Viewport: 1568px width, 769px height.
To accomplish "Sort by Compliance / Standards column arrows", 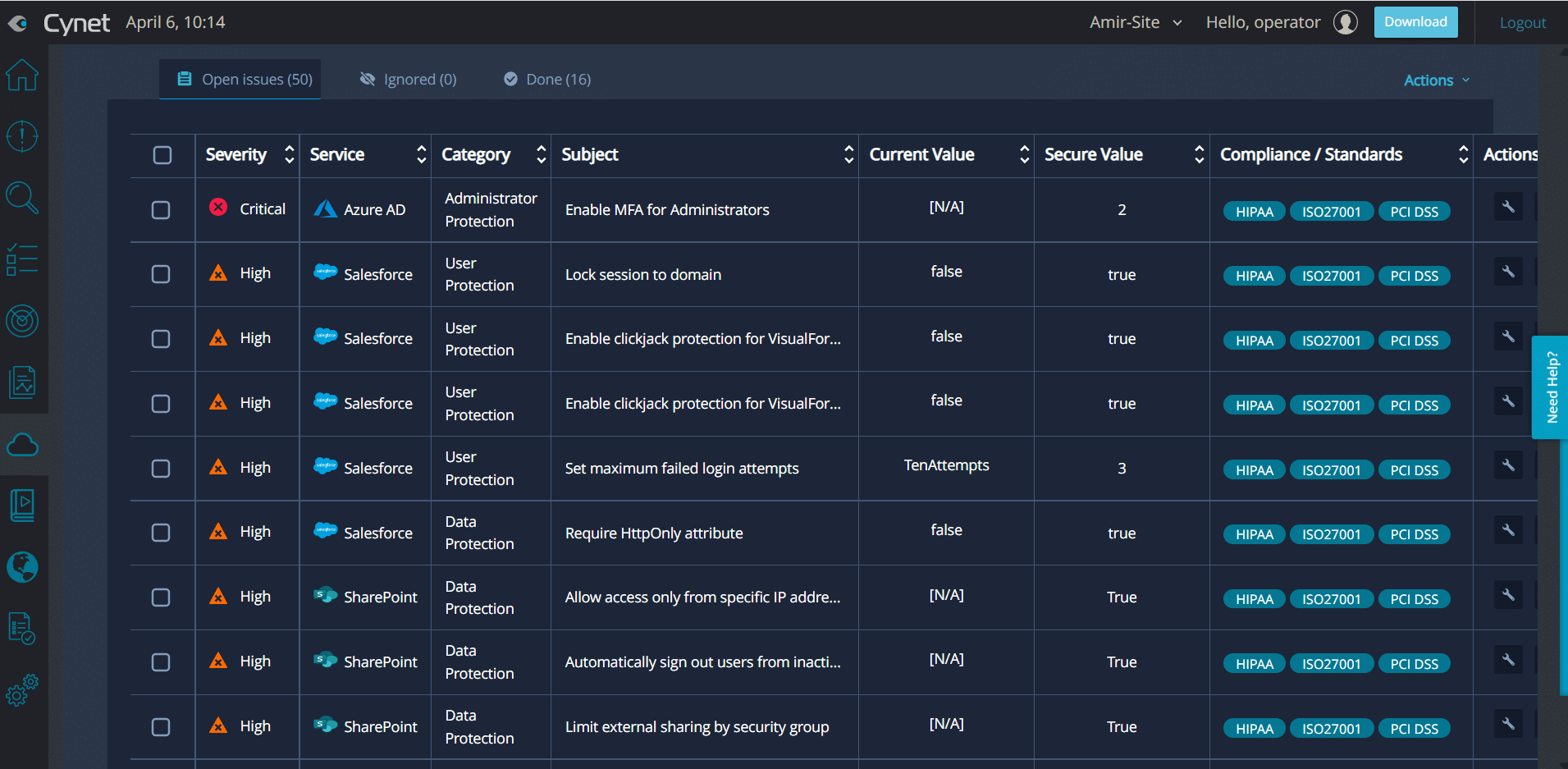I will pyautogui.click(x=1463, y=154).
